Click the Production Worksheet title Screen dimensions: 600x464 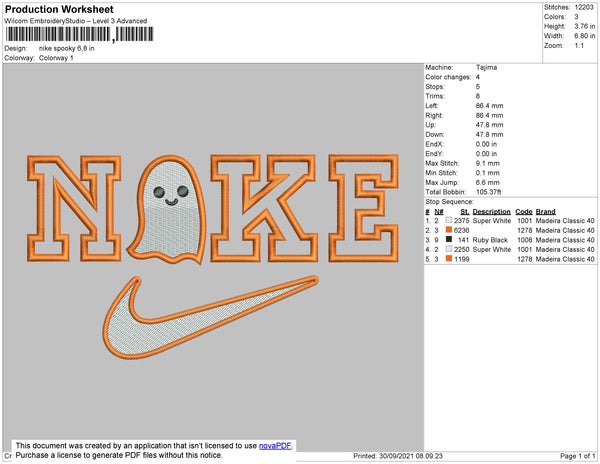point(59,10)
